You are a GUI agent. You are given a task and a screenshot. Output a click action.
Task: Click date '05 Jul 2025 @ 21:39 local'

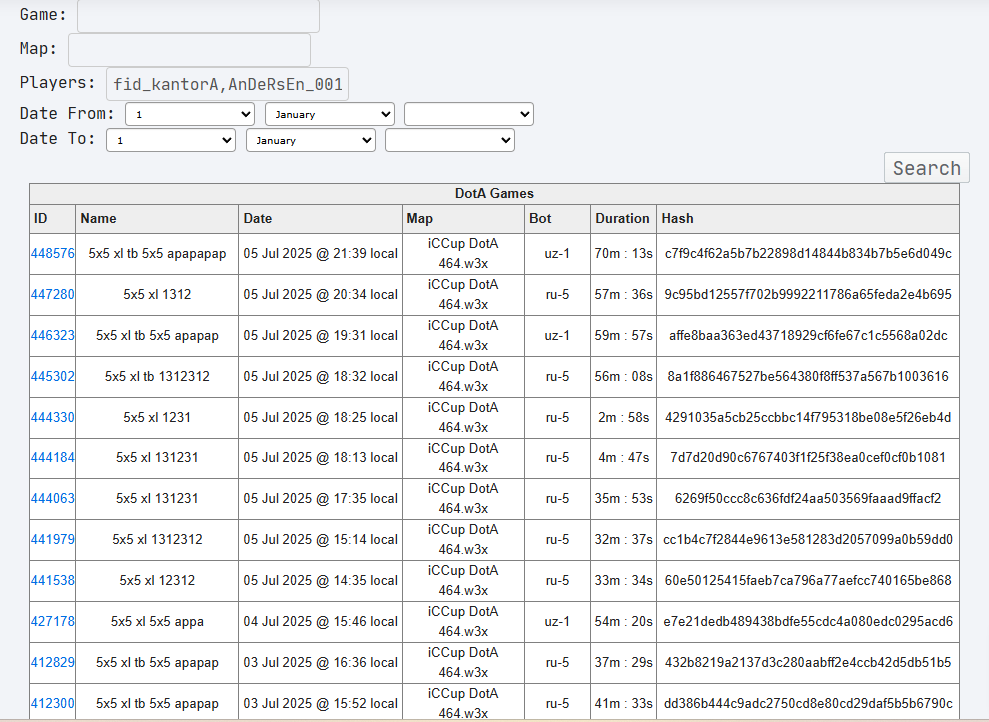[320, 253]
